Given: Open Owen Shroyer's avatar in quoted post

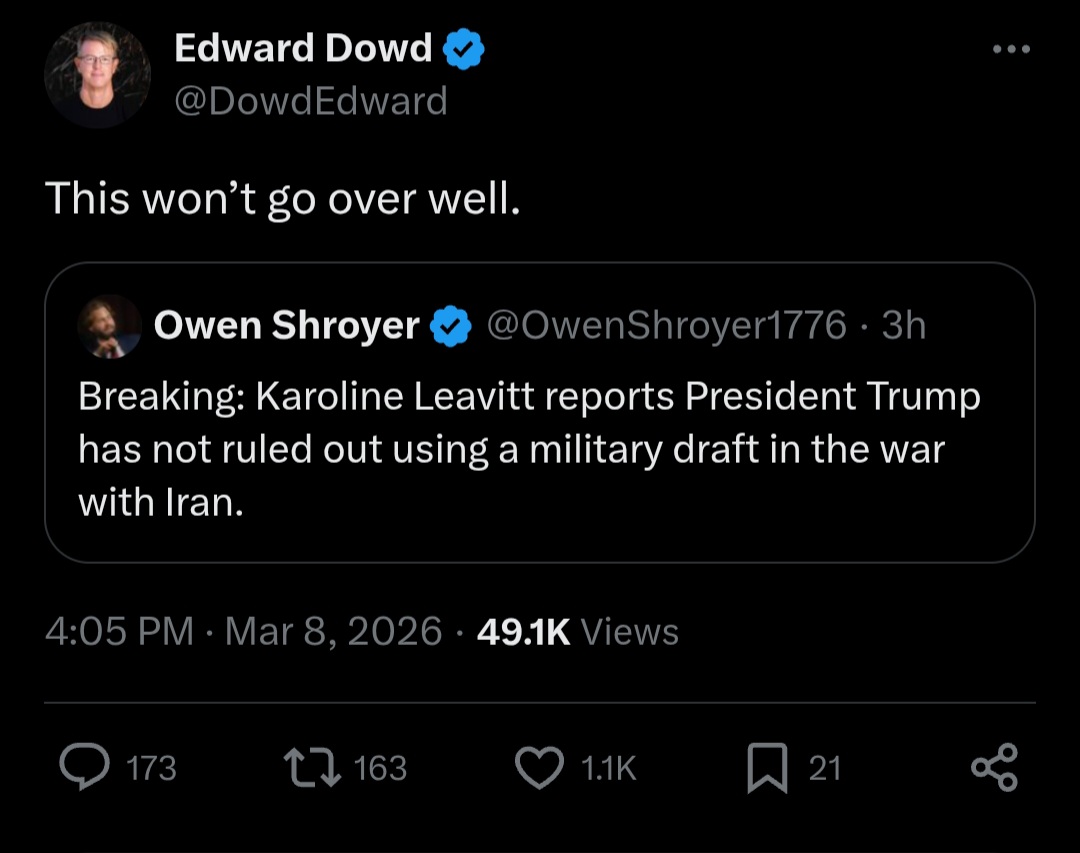Looking at the screenshot, I should pos(109,326).
